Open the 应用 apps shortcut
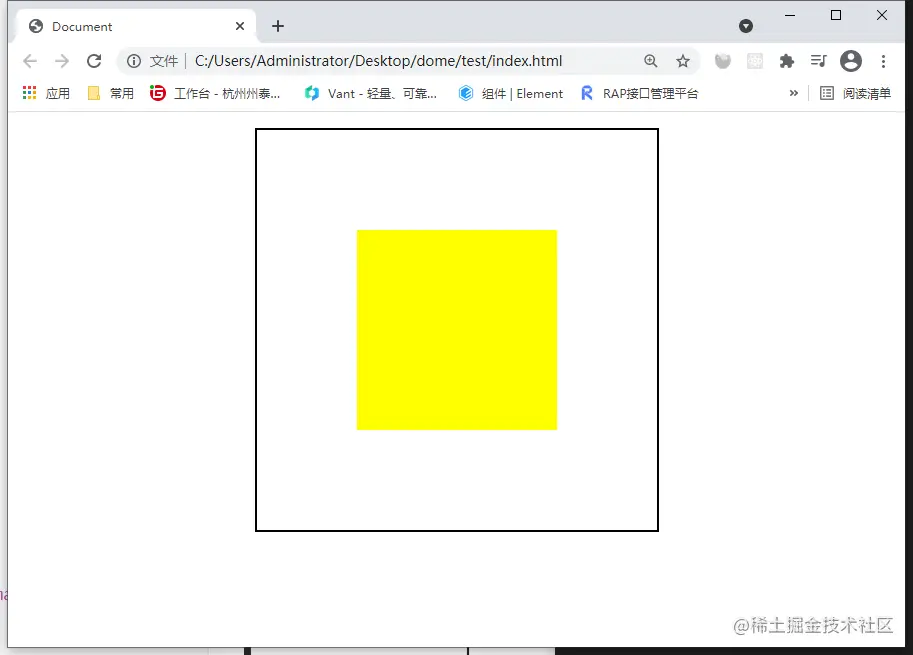 [x=46, y=93]
